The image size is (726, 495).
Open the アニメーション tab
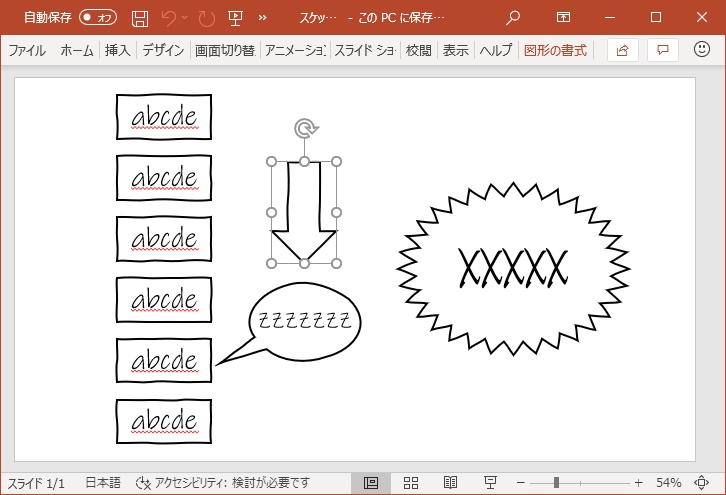point(295,50)
